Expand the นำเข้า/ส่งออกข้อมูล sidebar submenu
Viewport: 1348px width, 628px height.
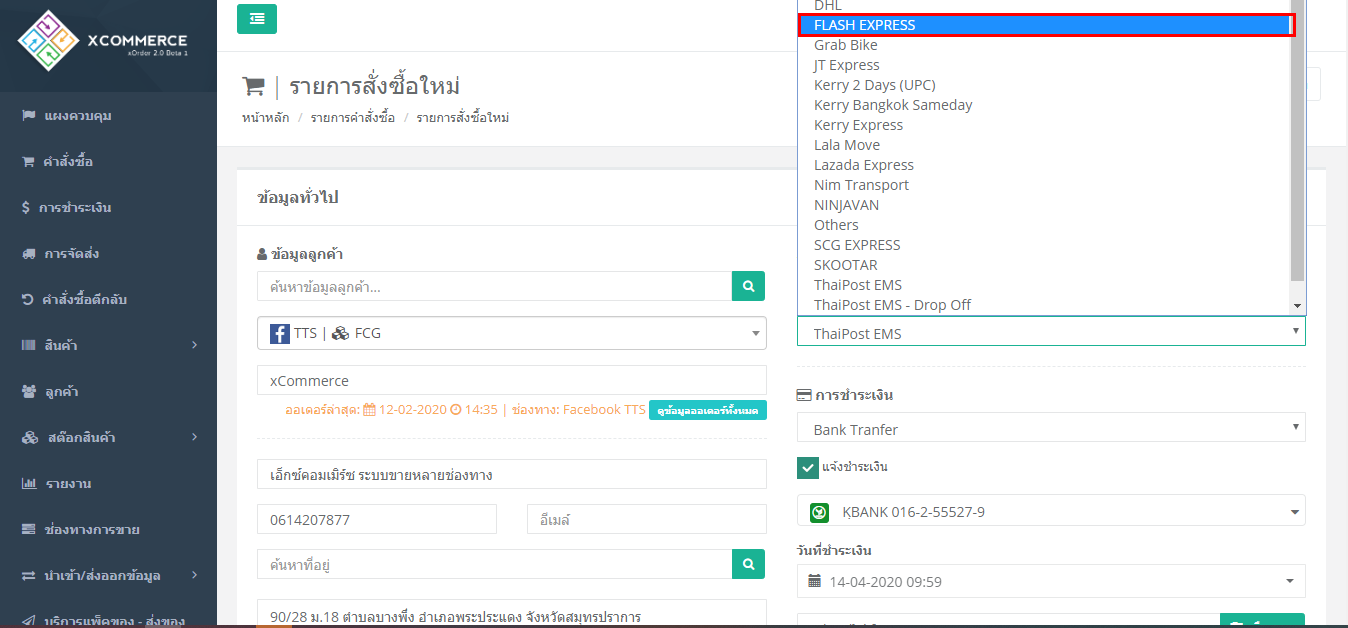click(x=194, y=576)
